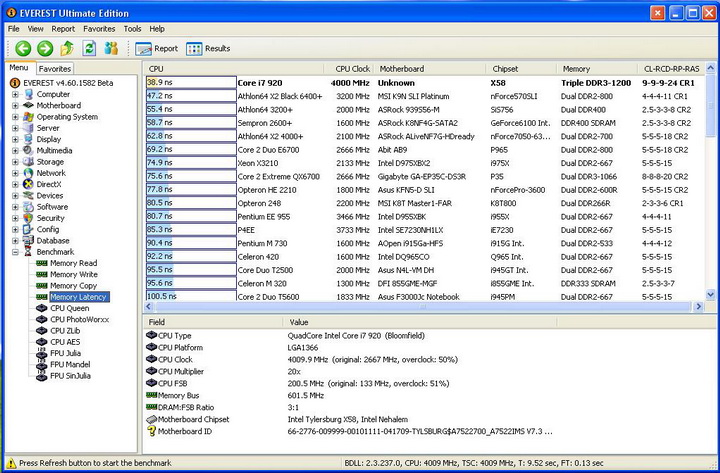Select the DirectX tree item

pyautogui.click(x=49, y=184)
